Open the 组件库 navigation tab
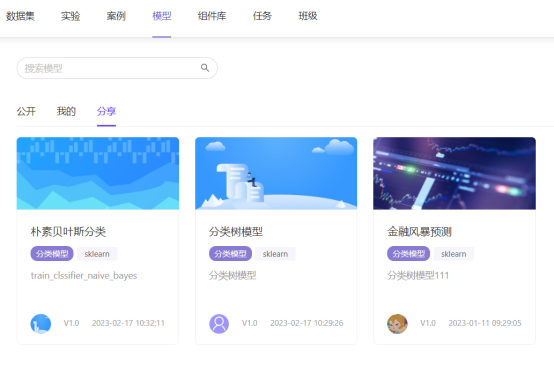This screenshot has height=366, width=554. pos(212,16)
